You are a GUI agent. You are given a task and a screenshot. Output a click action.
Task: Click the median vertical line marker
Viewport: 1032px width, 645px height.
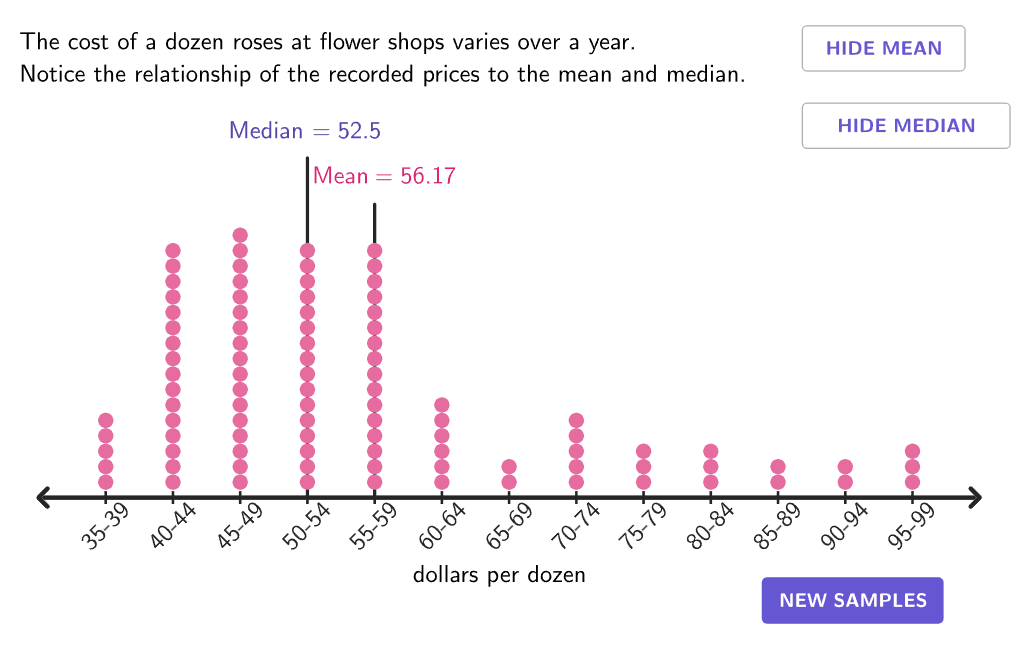307,199
